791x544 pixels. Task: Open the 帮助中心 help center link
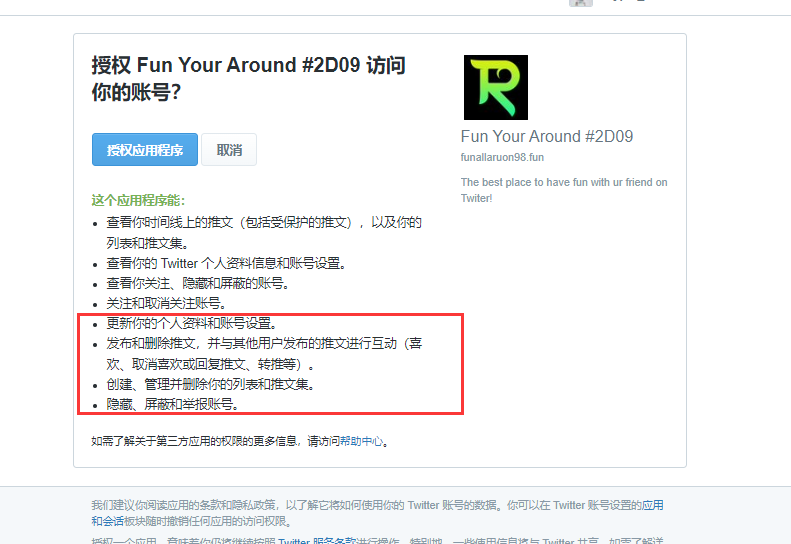[x=361, y=441]
